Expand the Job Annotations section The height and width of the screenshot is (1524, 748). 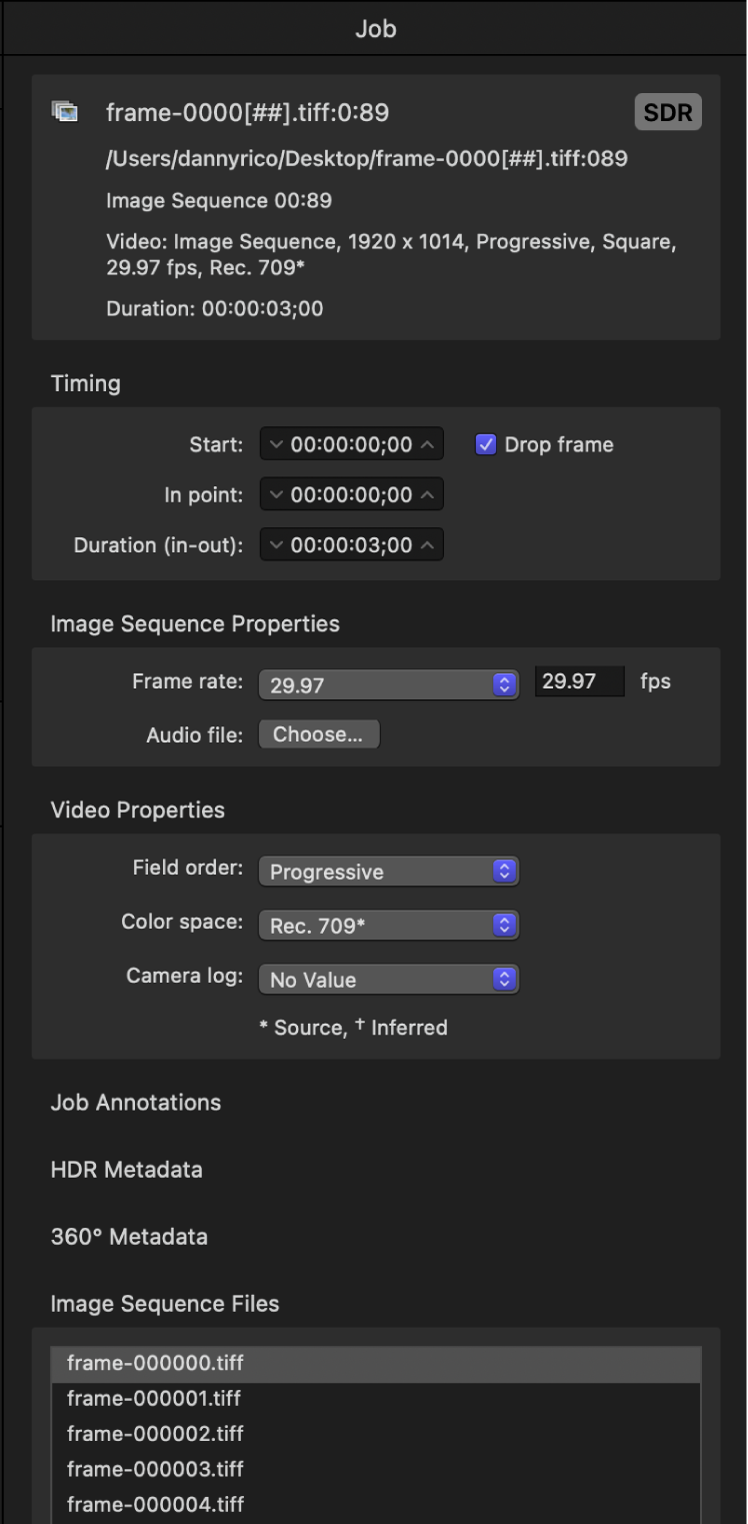pos(136,1102)
